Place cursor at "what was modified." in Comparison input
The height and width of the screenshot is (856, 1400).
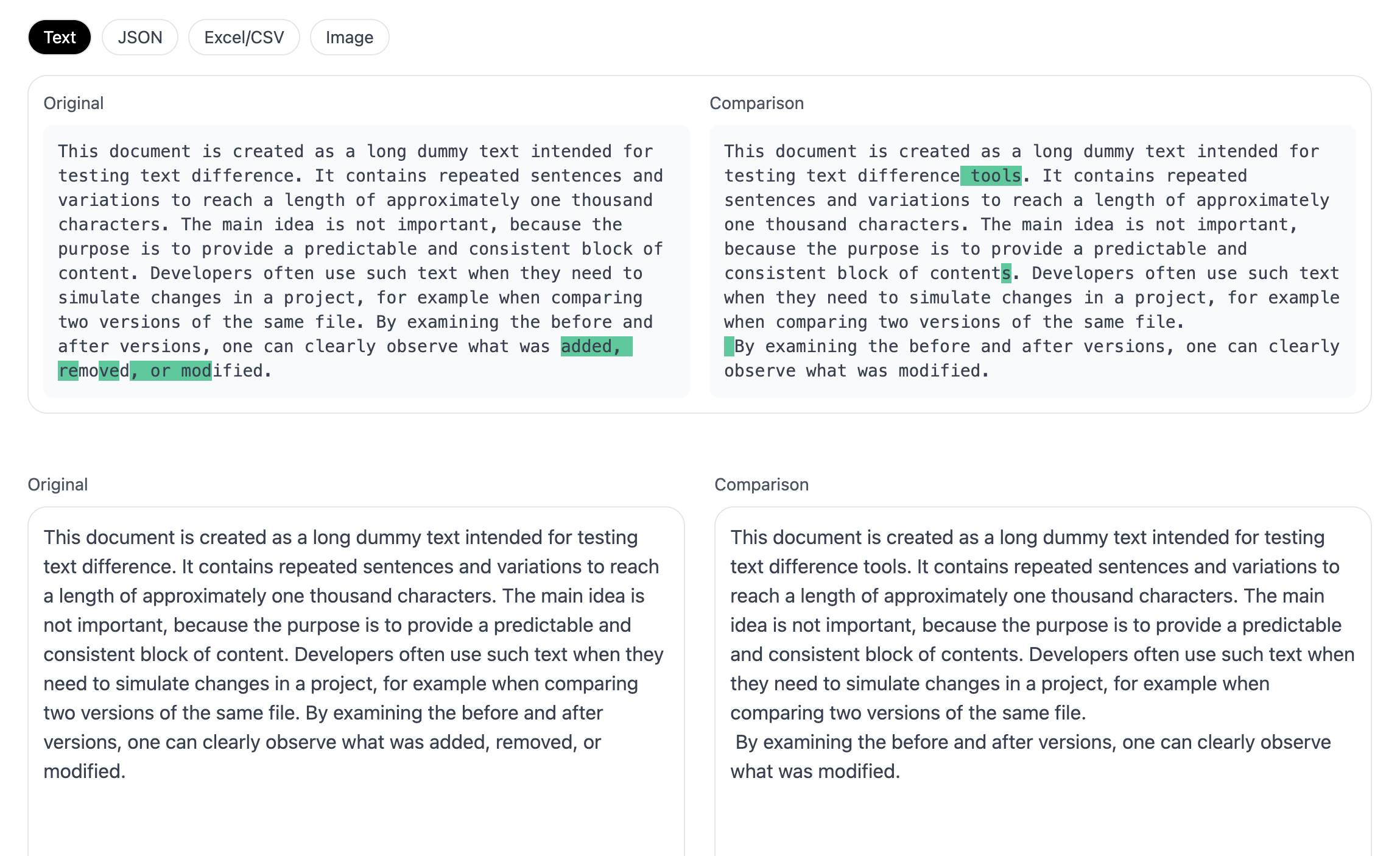coord(815,772)
